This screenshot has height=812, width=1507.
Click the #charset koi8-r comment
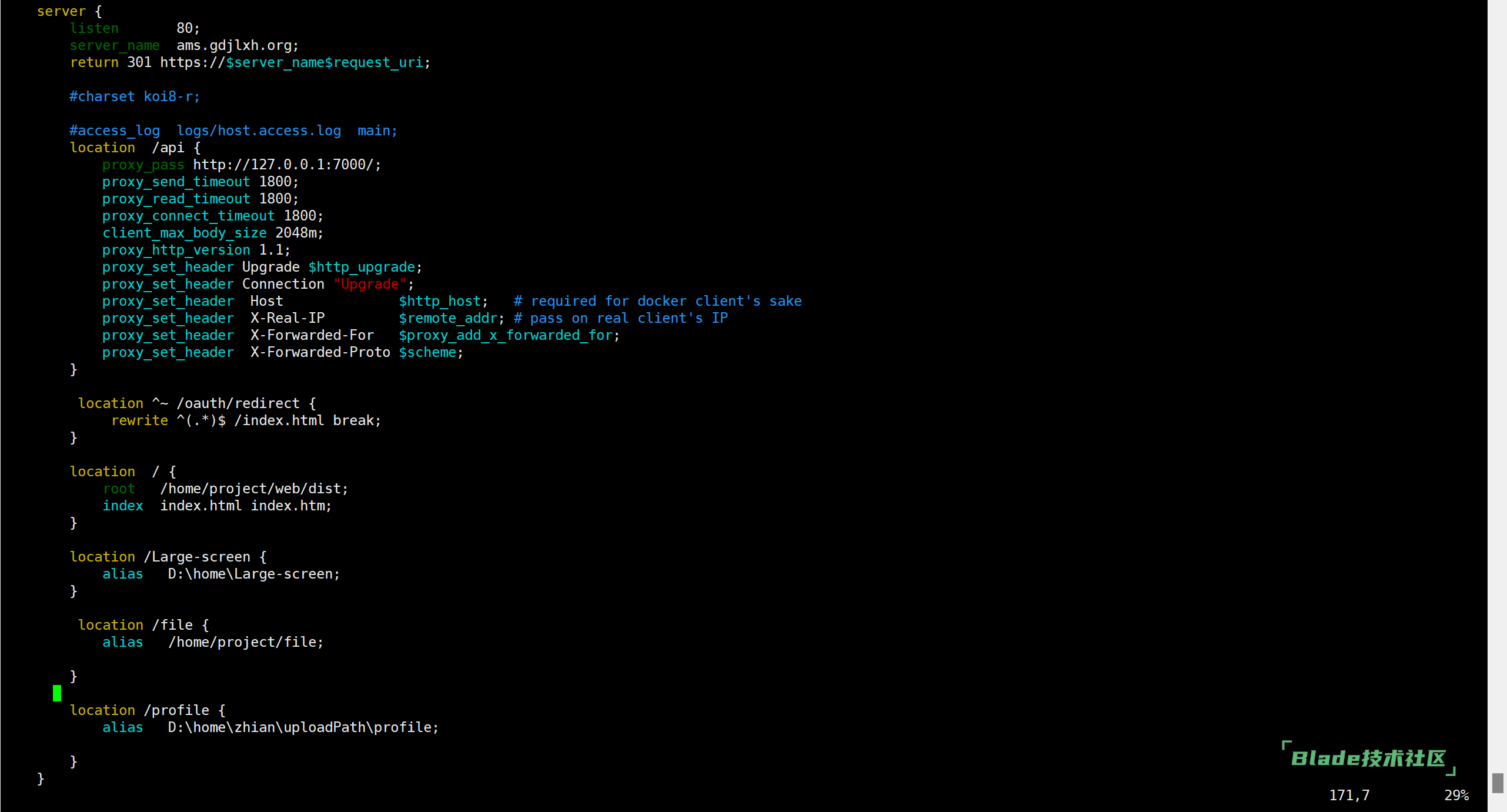134,96
